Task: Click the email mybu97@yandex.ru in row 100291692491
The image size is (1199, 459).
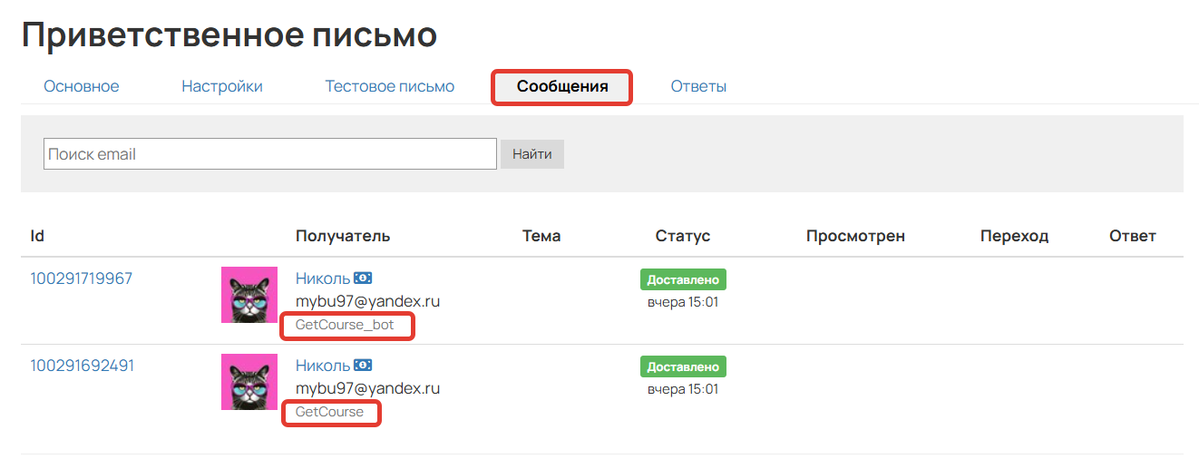Action: click(368, 389)
